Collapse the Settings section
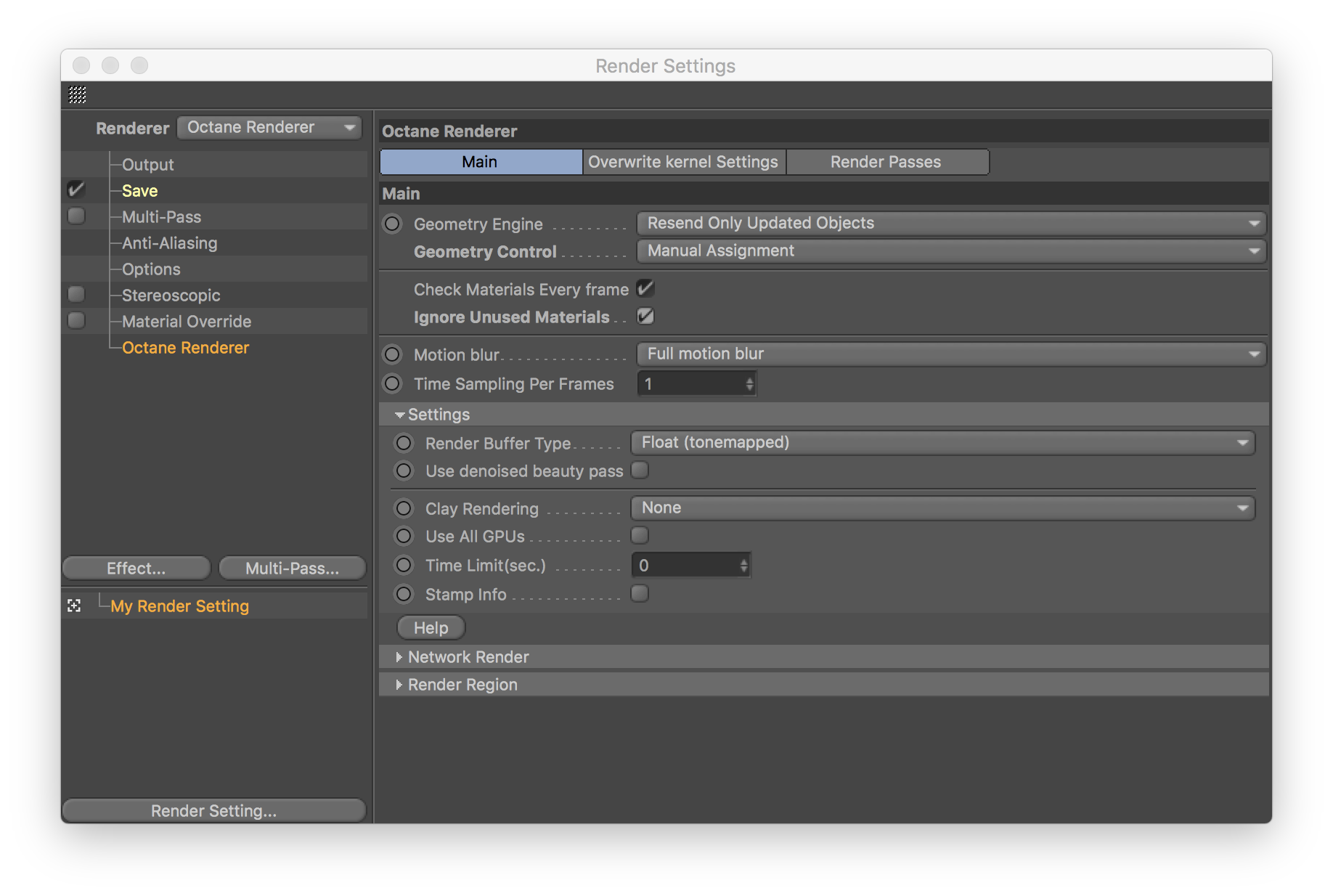 click(x=399, y=415)
